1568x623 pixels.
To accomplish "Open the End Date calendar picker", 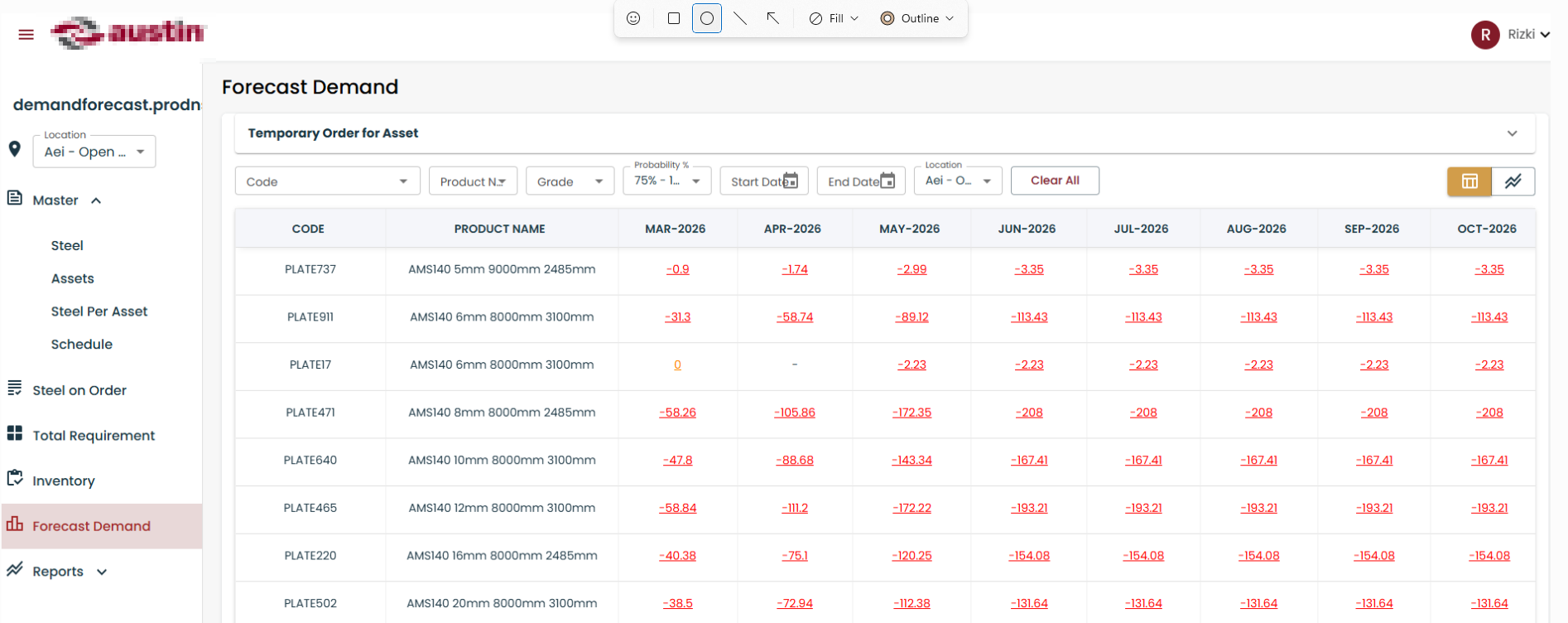I will point(887,181).
